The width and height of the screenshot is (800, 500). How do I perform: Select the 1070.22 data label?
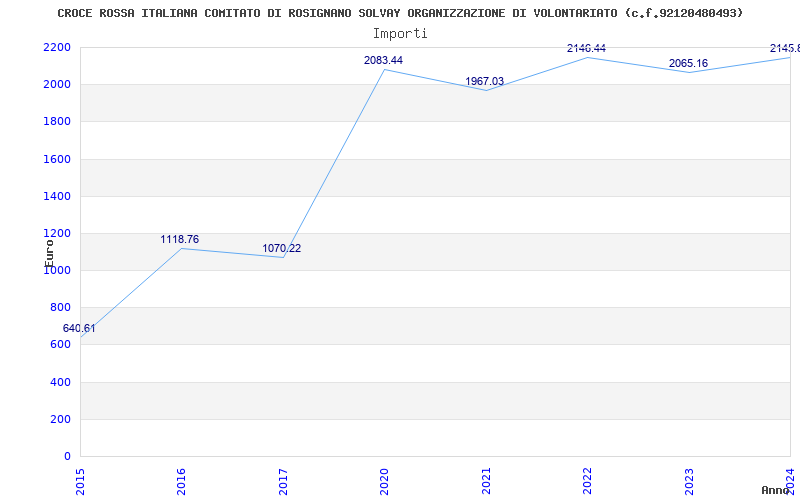tap(282, 248)
